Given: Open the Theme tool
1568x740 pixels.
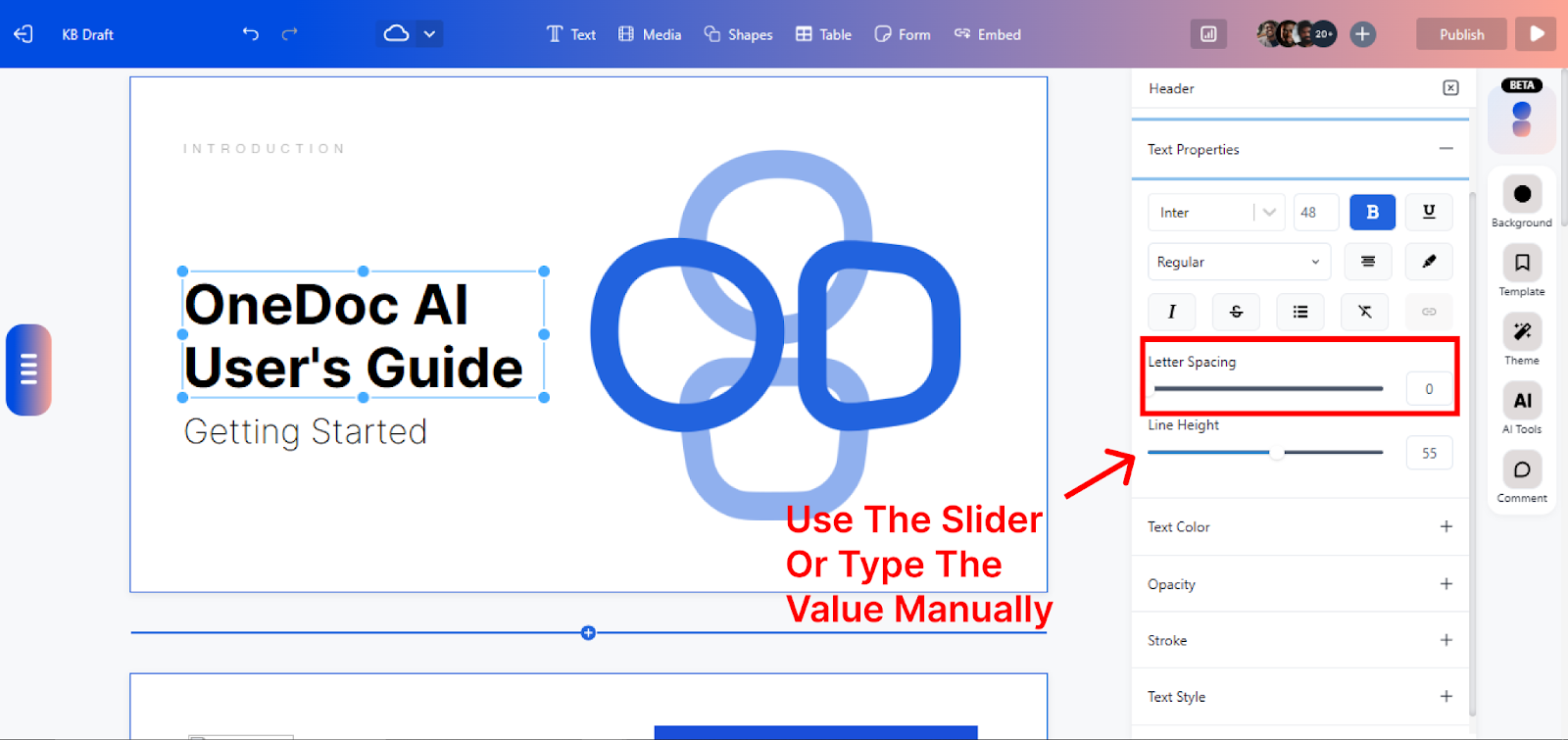Looking at the screenshot, I should point(1522,340).
